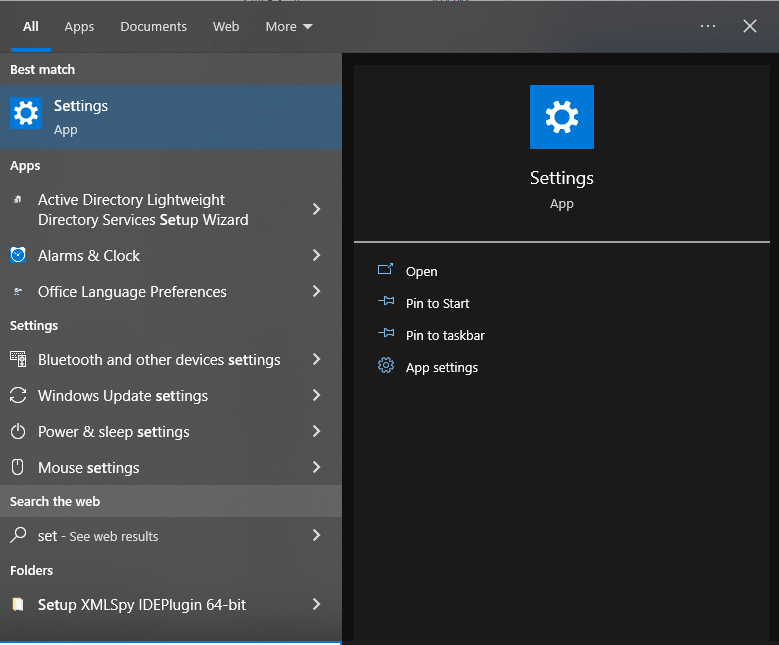Click the Setup XMLSpy folder icon
Viewport: 779px width, 645px height.
[18, 605]
